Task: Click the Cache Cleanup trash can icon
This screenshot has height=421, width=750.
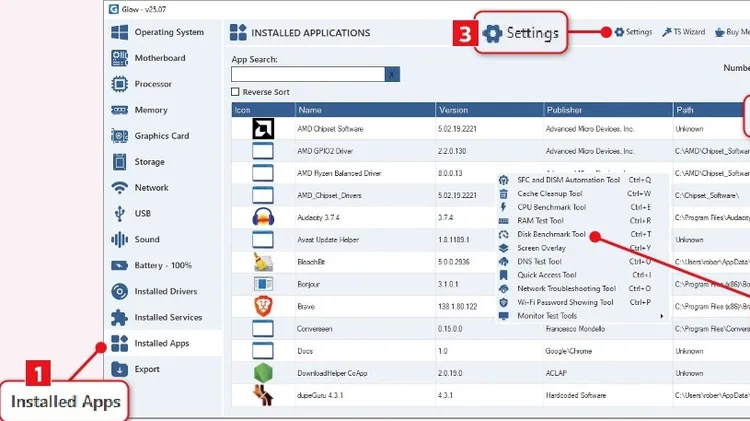Action: pyautogui.click(x=503, y=194)
